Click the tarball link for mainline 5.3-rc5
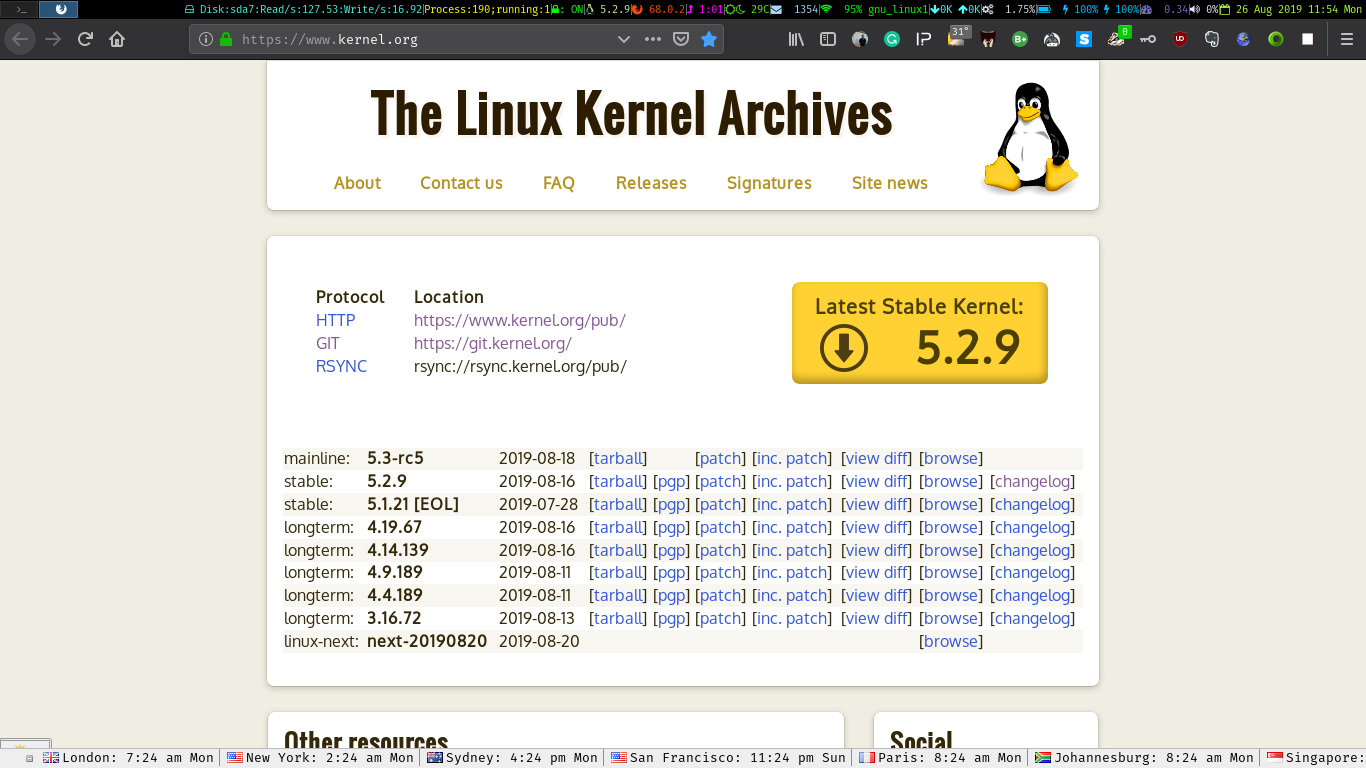The width and height of the screenshot is (1366, 768). point(618,458)
